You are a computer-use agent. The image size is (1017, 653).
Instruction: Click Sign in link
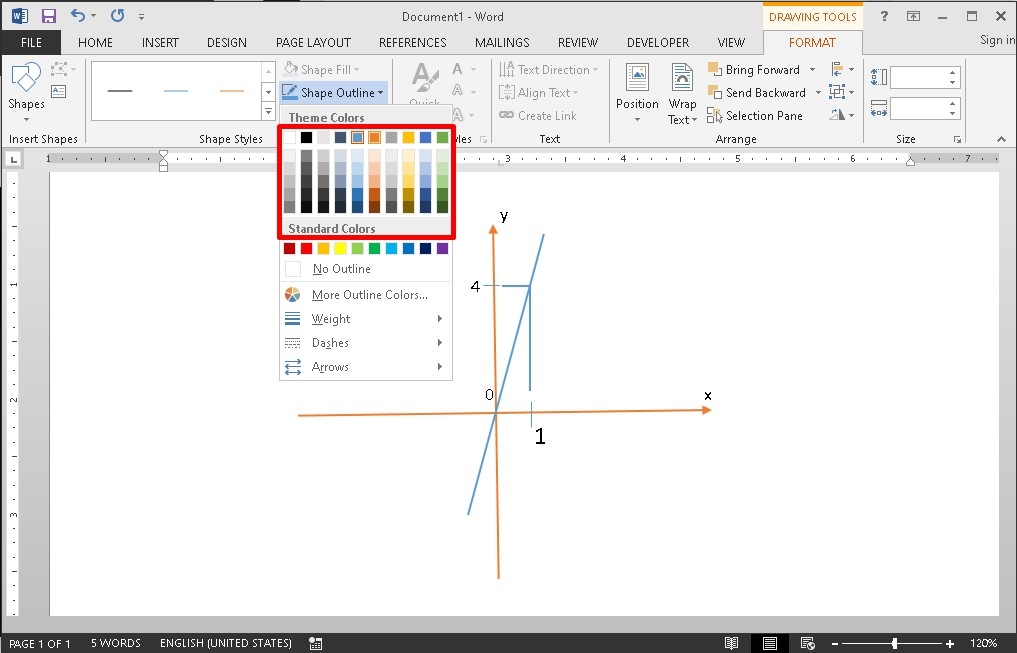point(997,40)
